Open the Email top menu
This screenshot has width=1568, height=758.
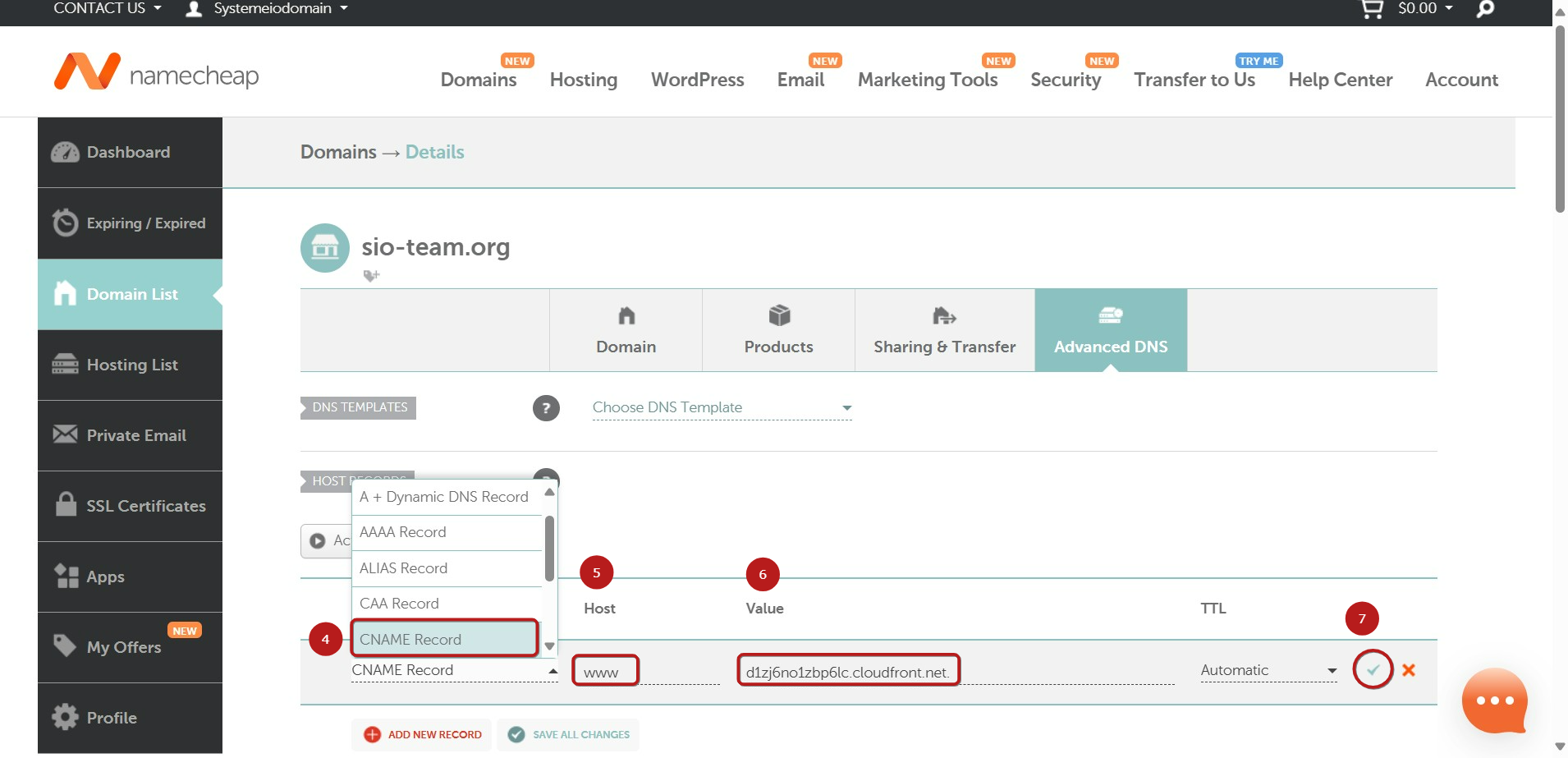tap(801, 80)
